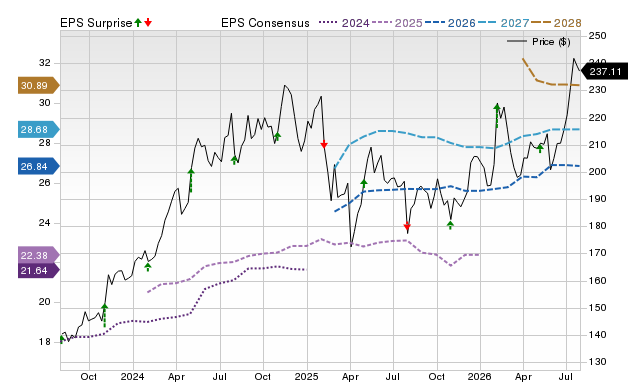640x382 pixels.
Task: Select the green surprise arrow at February 2024
Action: tap(148, 267)
